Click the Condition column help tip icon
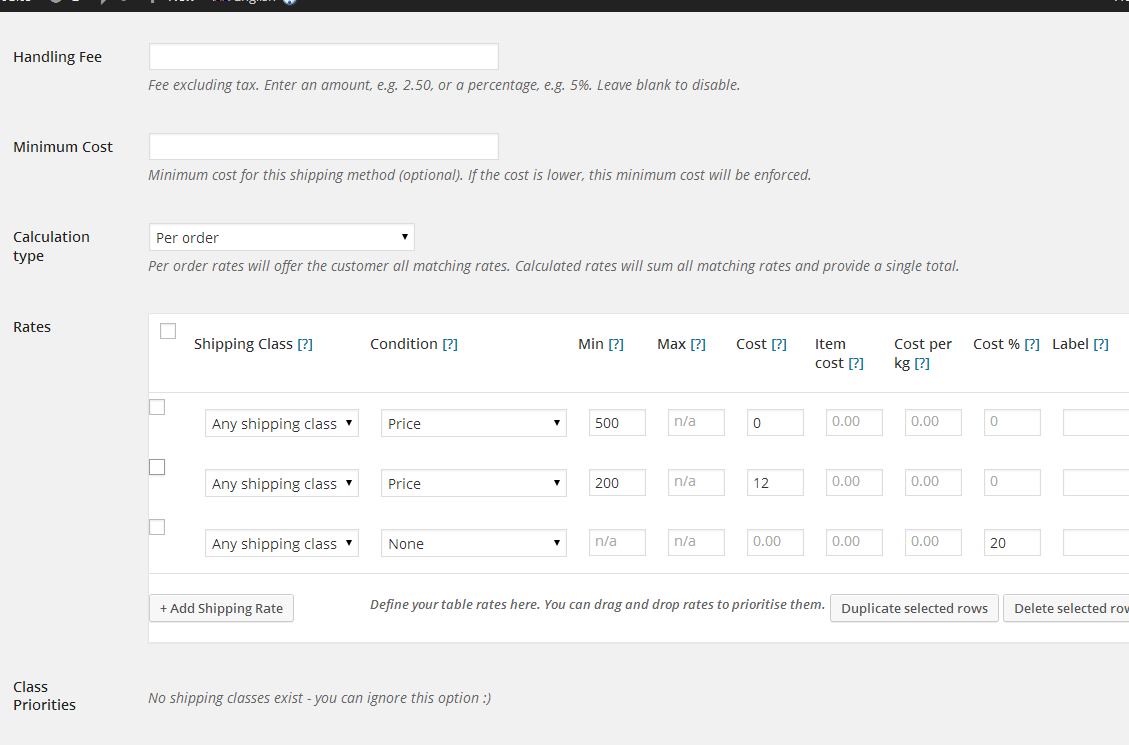This screenshot has height=745, width=1129. pos(450,344)
